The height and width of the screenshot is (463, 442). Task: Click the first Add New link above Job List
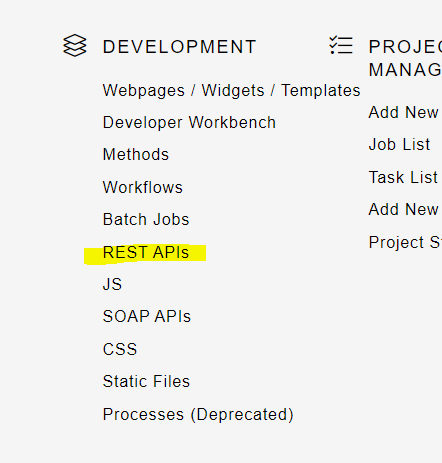pyautogui.click(x=405, y=112)
